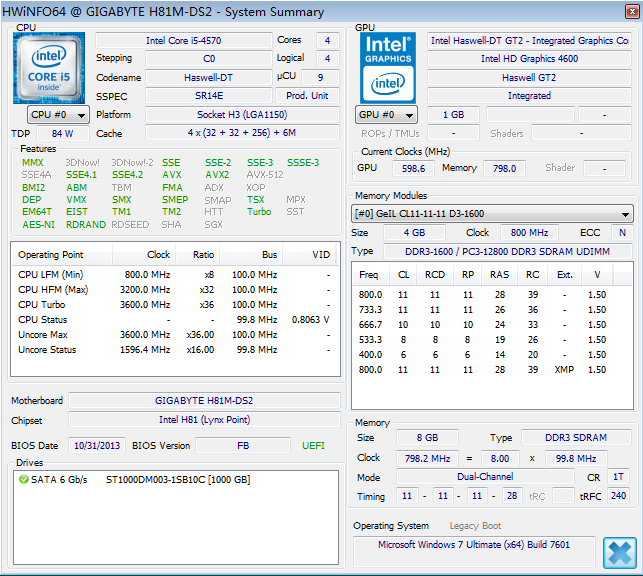The width and height of the screenshot is (643, 576).
Task: Click the Intel Graphics GPU logo
Action: pos(388,68)
